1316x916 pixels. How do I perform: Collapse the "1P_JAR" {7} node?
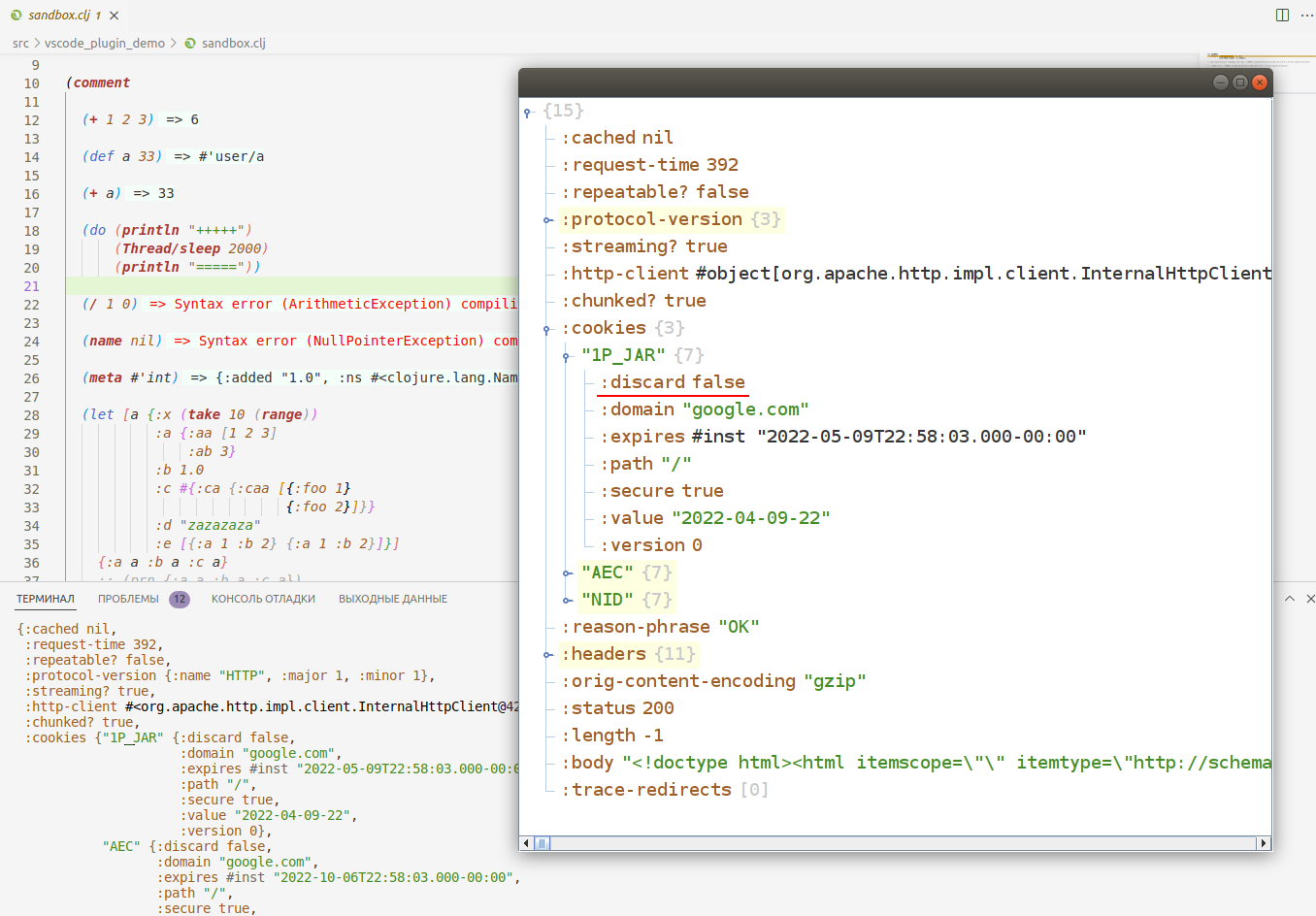tap(567, 357)
